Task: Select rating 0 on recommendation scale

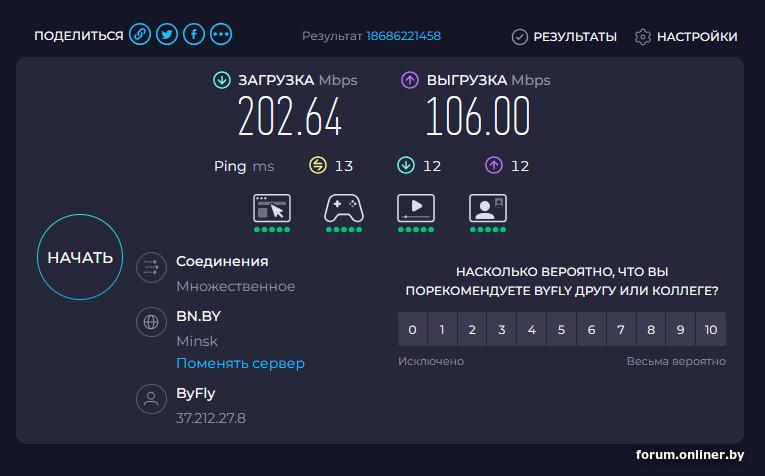Action: (x=412, y=329)
